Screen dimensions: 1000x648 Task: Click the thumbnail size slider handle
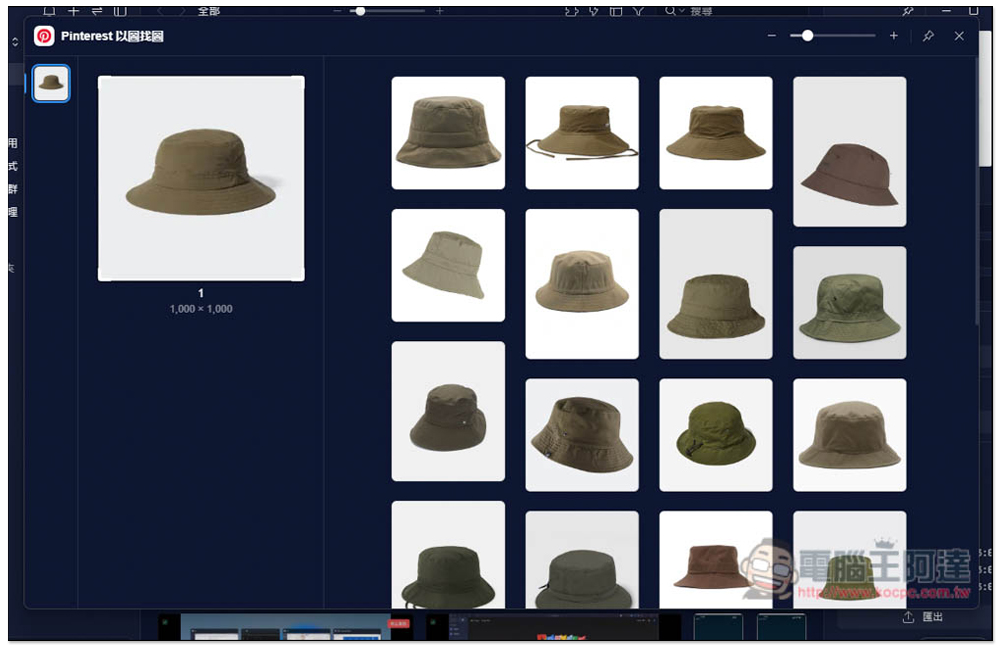(x=807, y=36)
